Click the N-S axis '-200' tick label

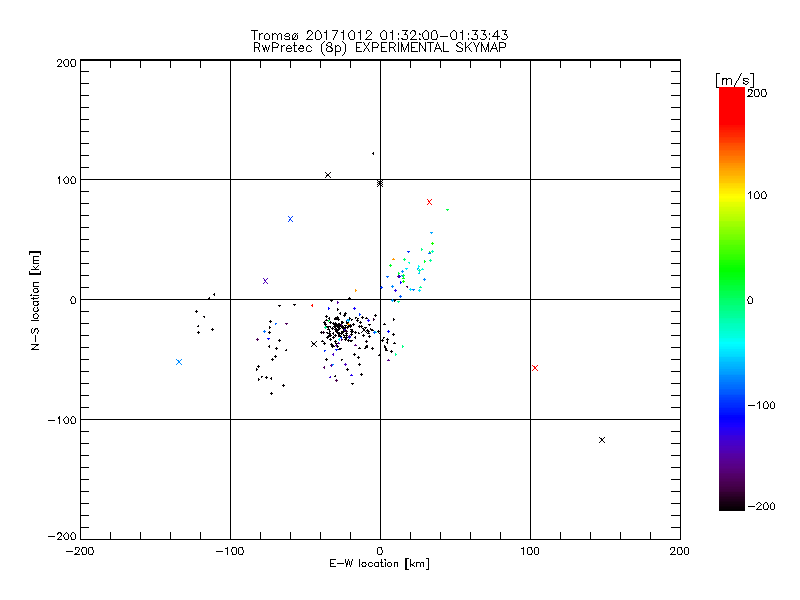point(62,536)
